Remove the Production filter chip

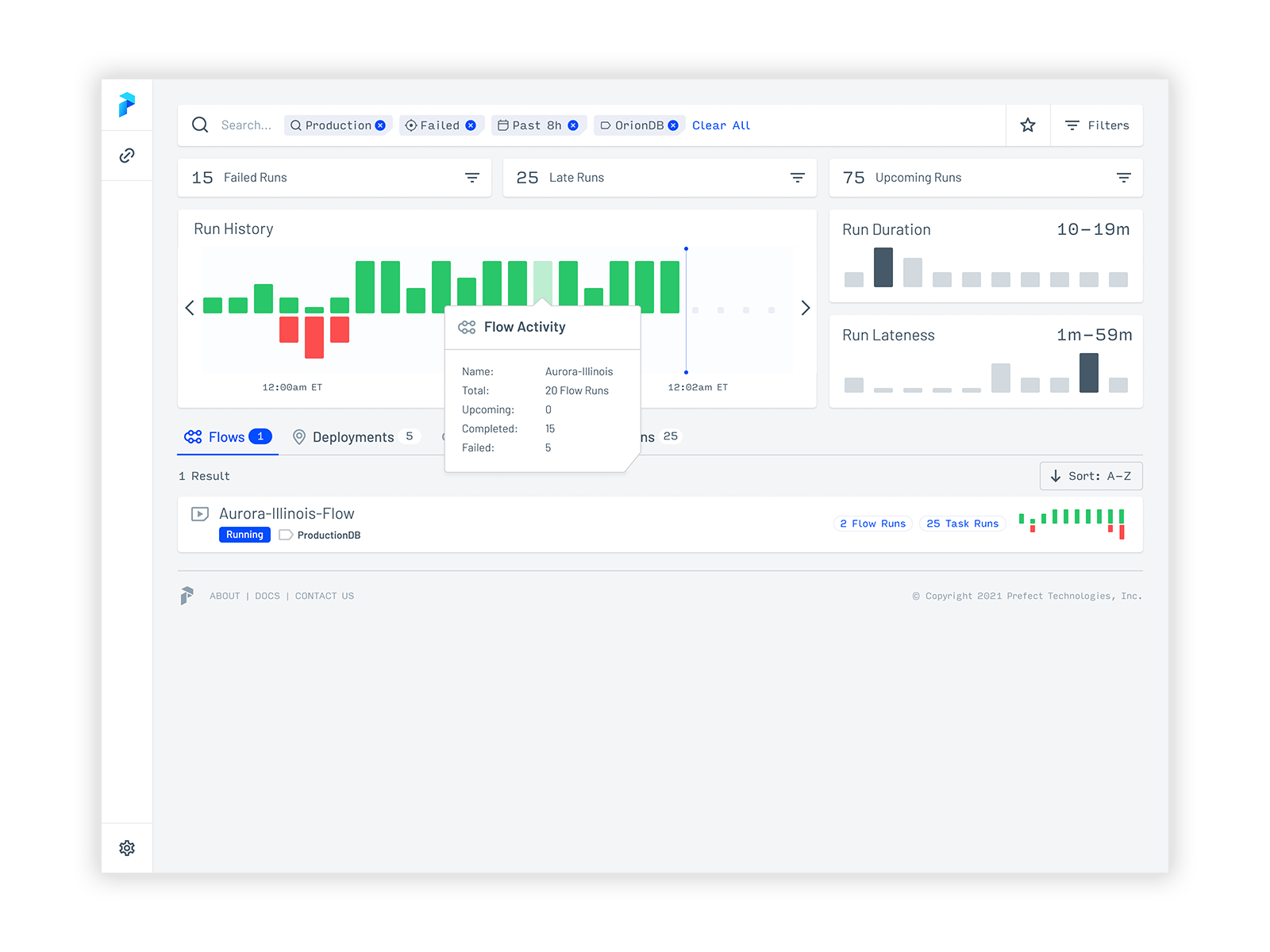click(x=382, y=125)
